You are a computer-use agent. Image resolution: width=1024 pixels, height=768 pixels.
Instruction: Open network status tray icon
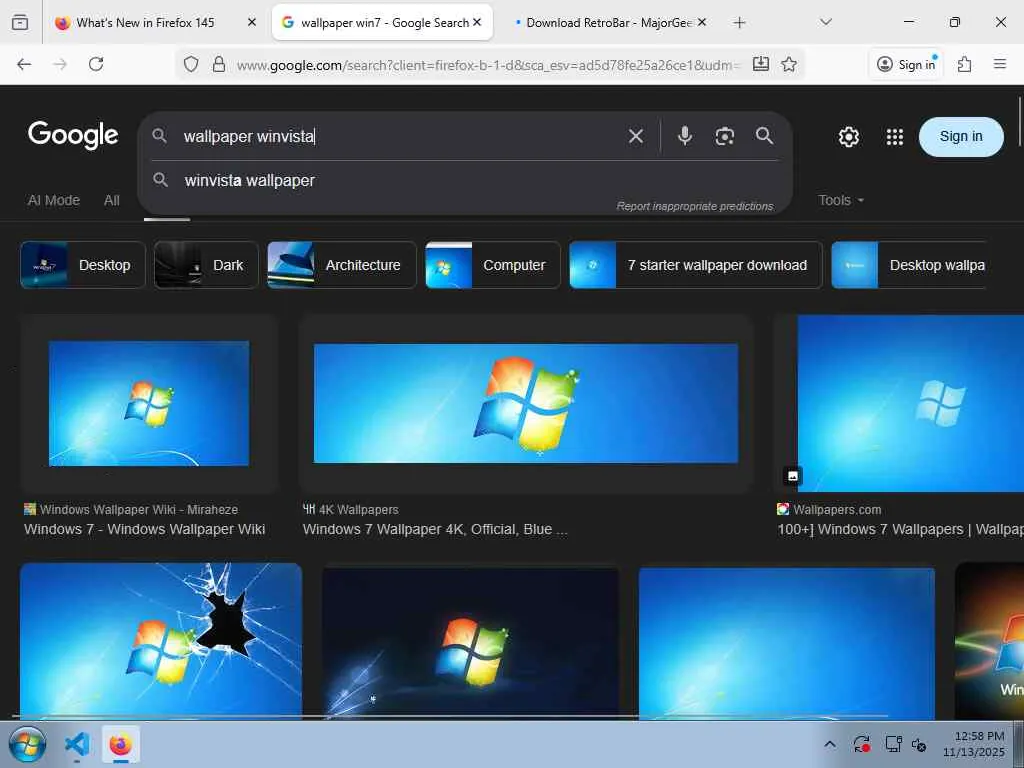(893, 744)
